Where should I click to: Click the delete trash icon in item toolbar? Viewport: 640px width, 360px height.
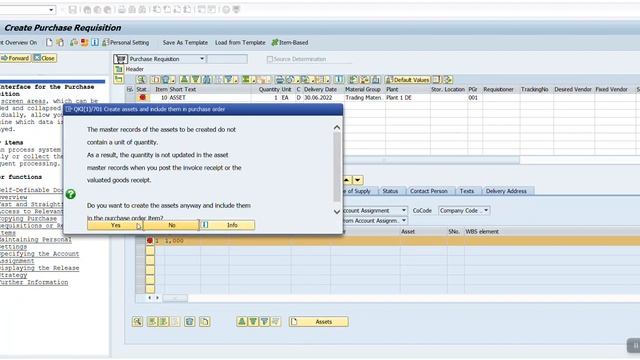[167, 80]
